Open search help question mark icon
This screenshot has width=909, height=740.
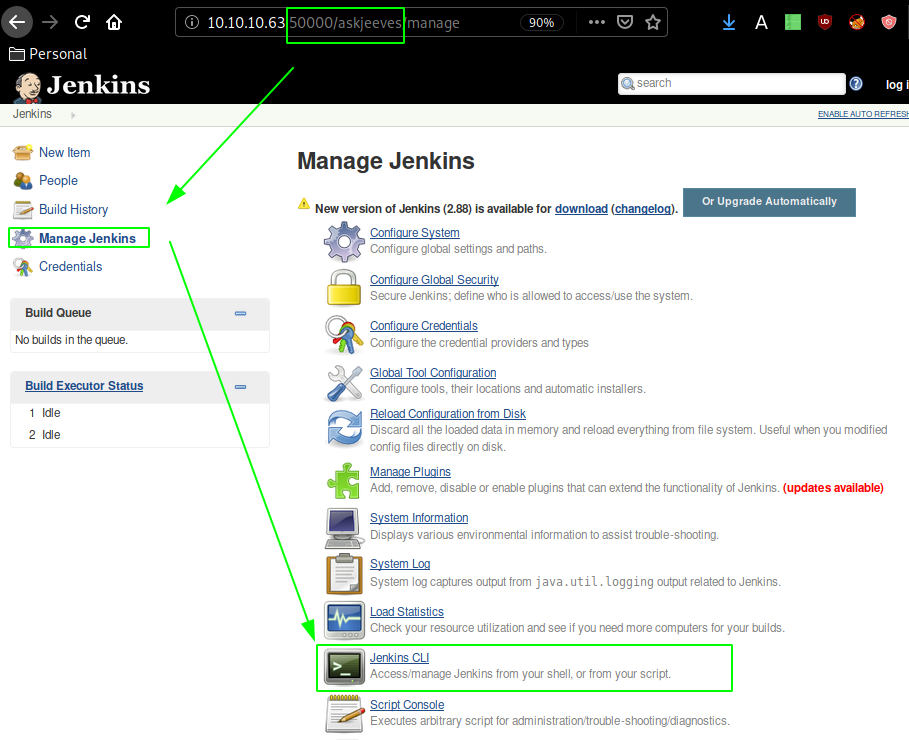pyautogui.click(x=856, y=84)
